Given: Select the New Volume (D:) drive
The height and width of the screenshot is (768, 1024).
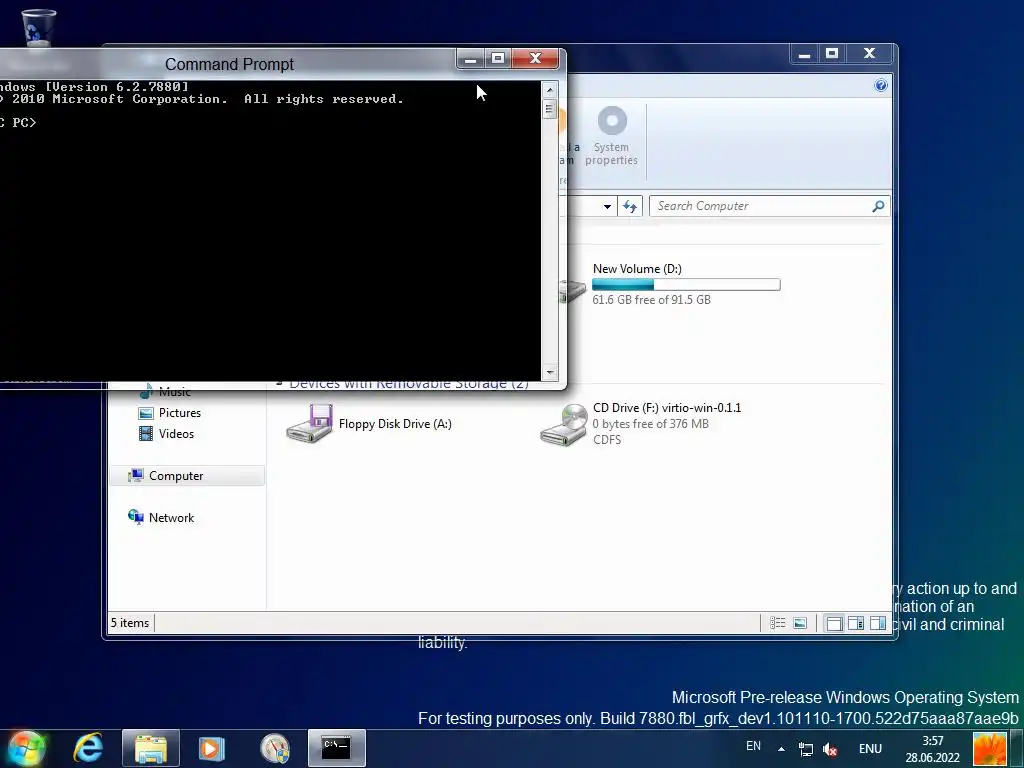Looking at the screenshot, I should tap(669, 285).
